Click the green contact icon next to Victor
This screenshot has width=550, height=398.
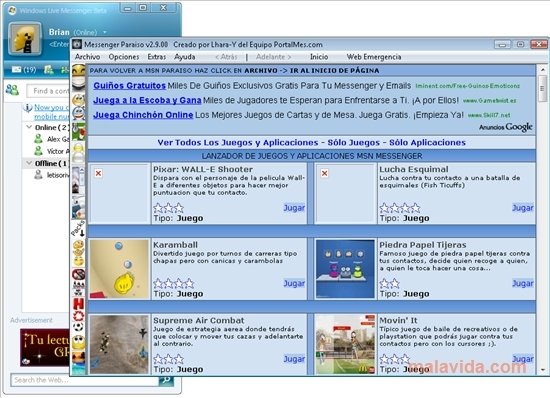point(38,151)
